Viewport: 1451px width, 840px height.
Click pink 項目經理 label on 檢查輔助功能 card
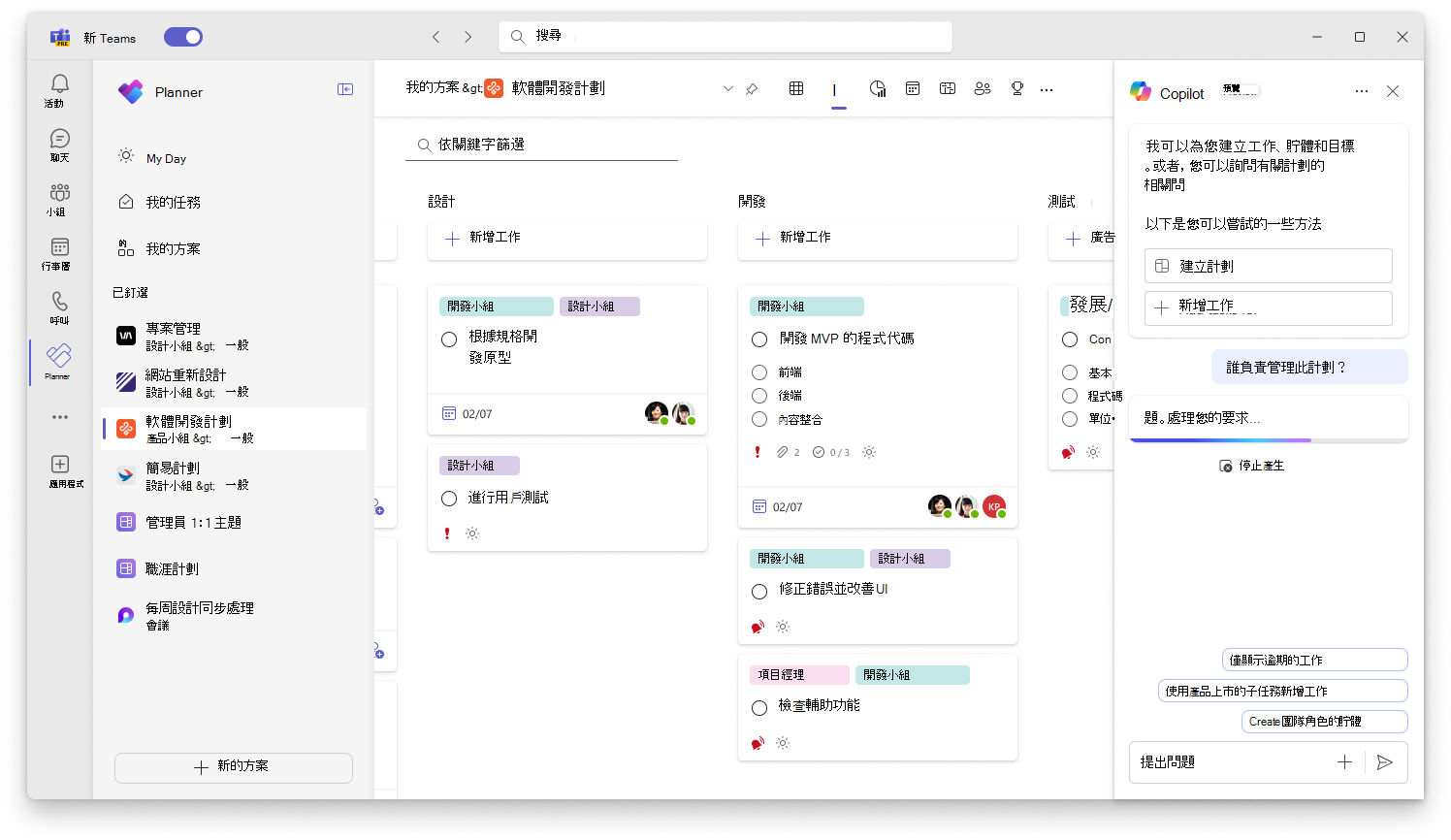click(800, 675)
